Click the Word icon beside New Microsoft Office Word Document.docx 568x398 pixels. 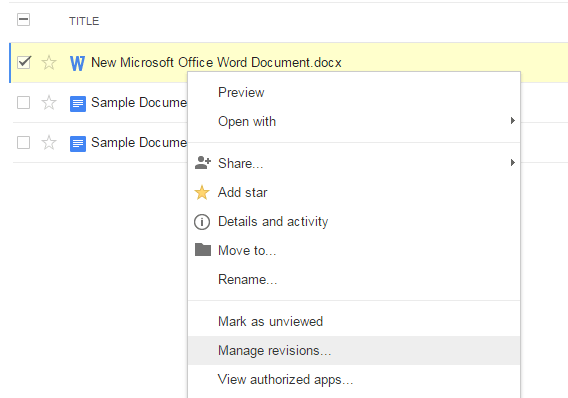(x=77, y=63)
